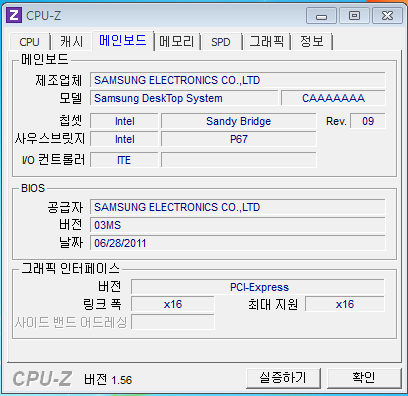Open the 그래픽 tab

click(x=266, y=42)
